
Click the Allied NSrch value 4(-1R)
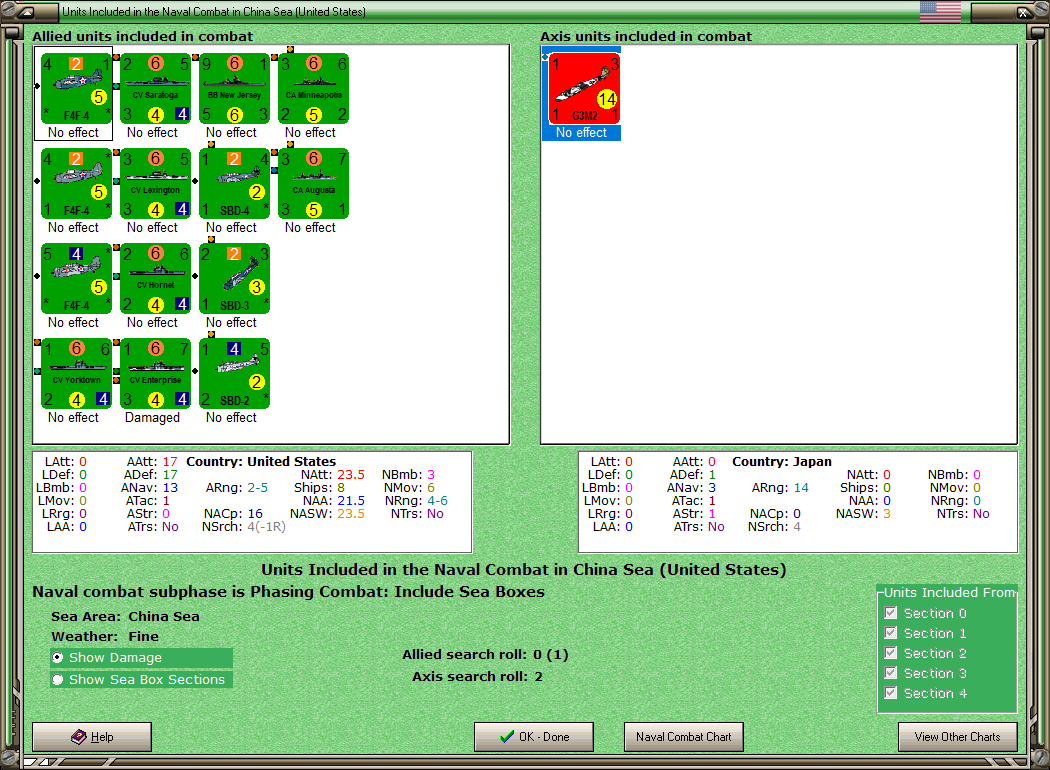pos(267,527)
